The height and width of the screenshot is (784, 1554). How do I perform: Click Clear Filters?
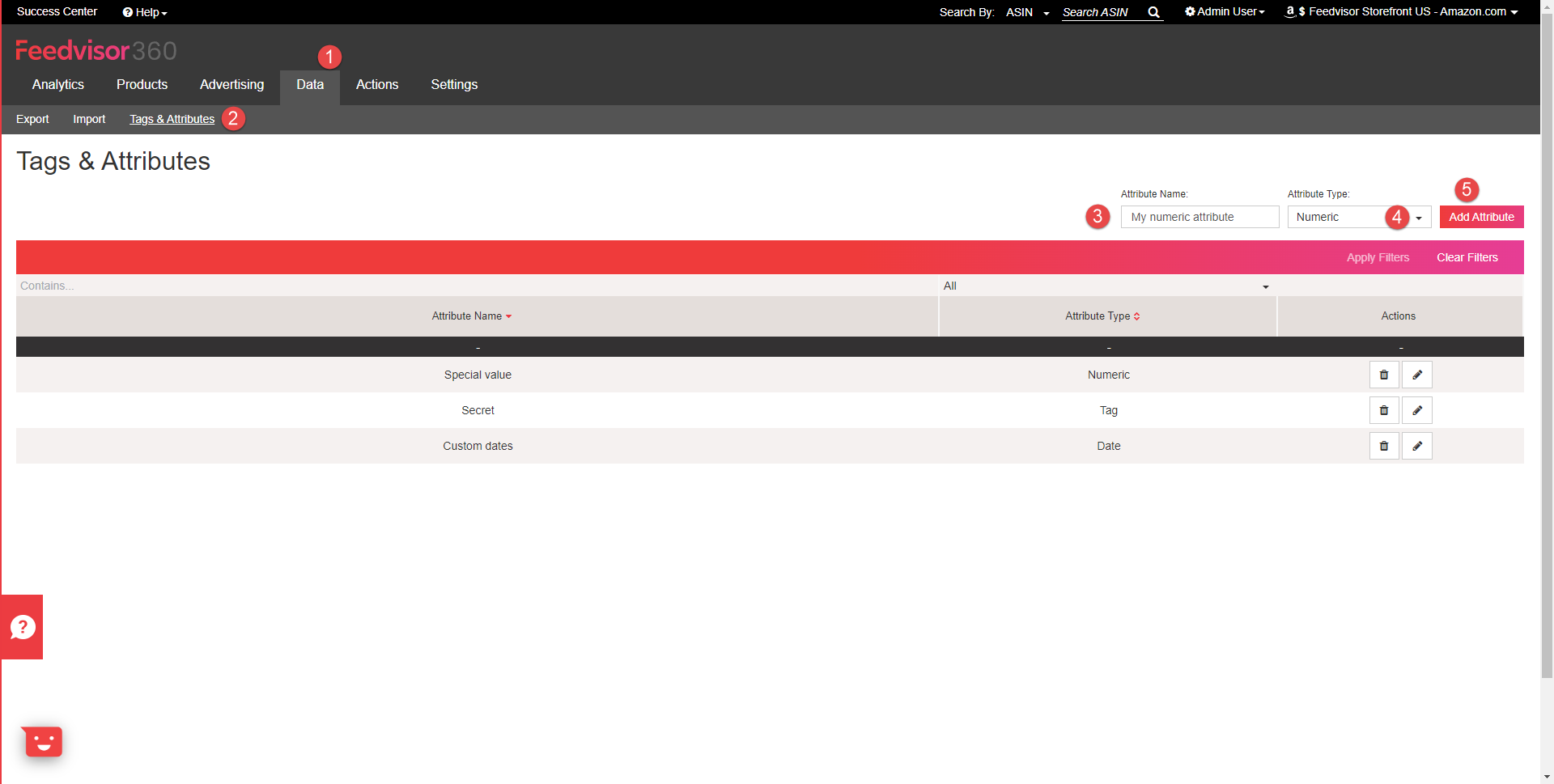(x=1467, y=257)
